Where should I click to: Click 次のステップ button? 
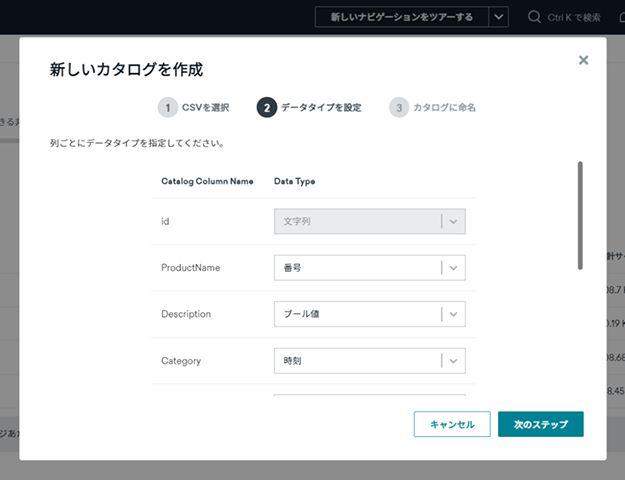click(540, 424)
